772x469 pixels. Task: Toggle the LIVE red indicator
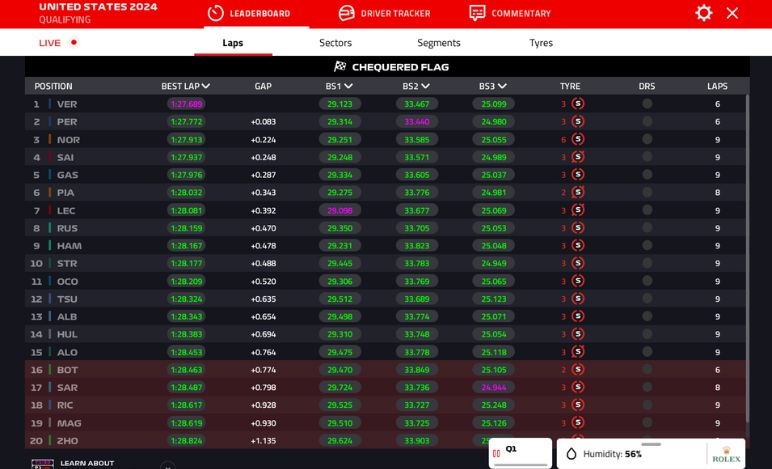pos(74,43)
